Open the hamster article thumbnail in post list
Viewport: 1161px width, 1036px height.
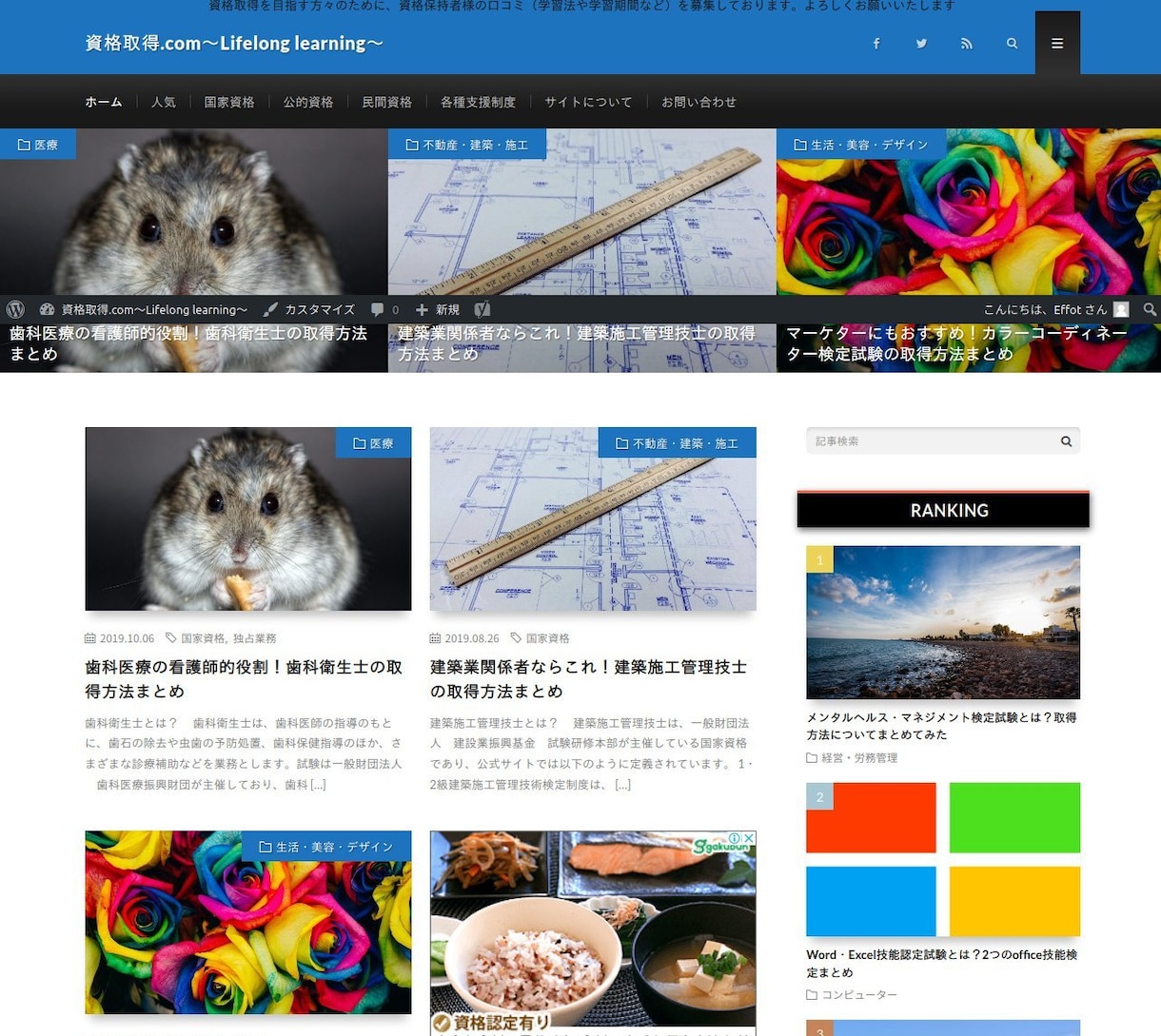pos(248,518)
